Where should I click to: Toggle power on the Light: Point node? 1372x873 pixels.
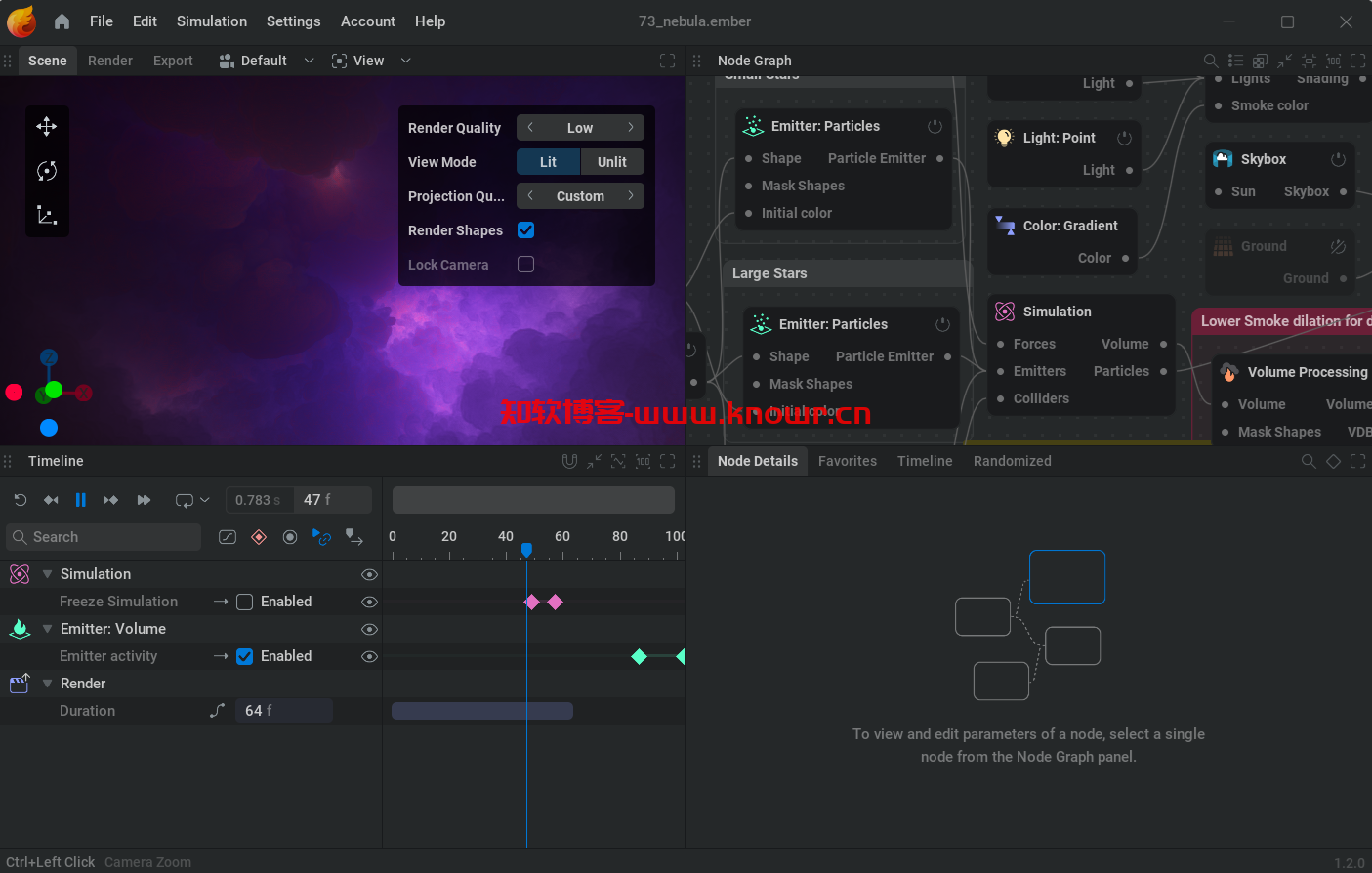pyautogui.click(x=1124, y=138)
